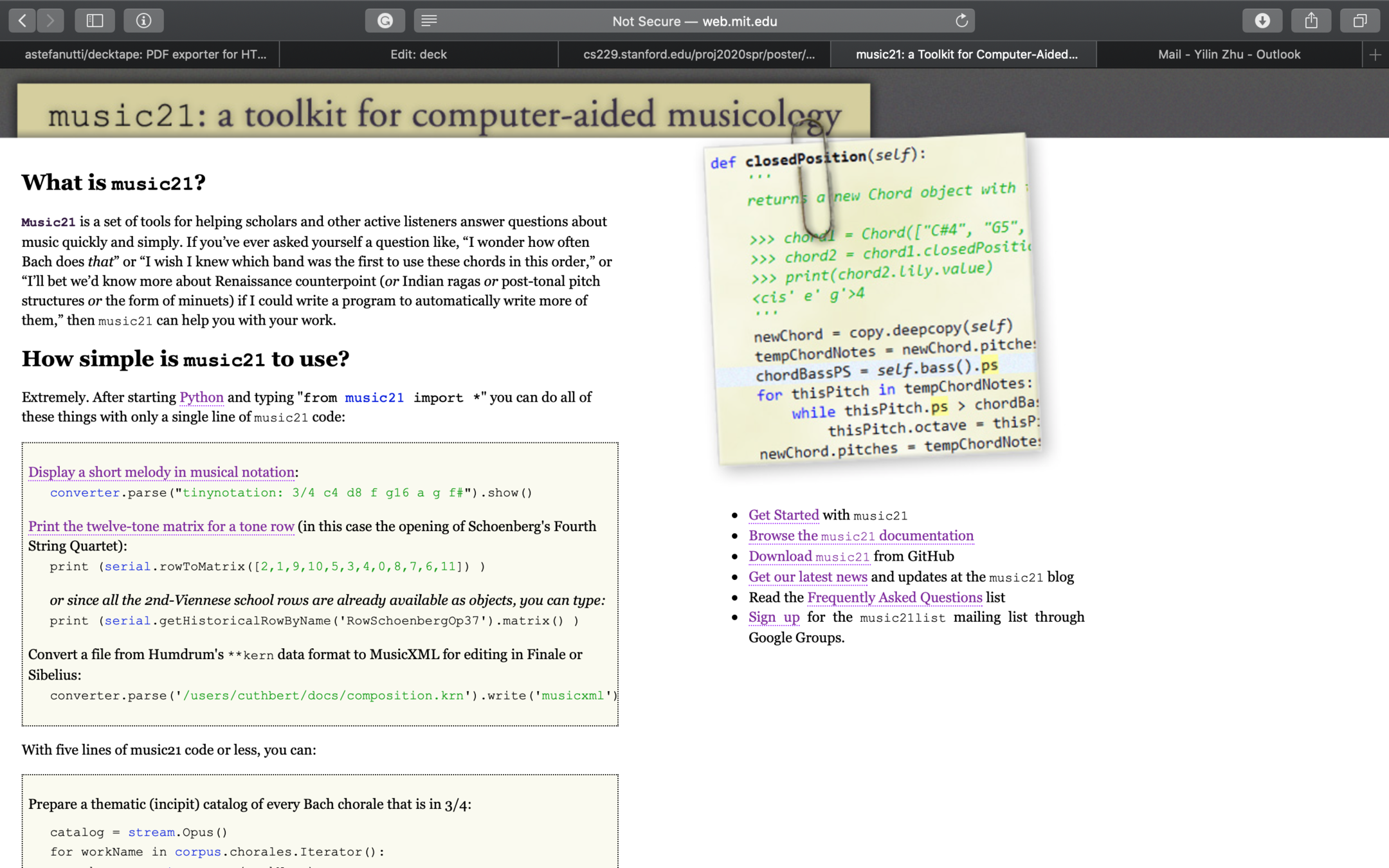
Task: Switch to the Edit: deck tab
Action: 419,55
